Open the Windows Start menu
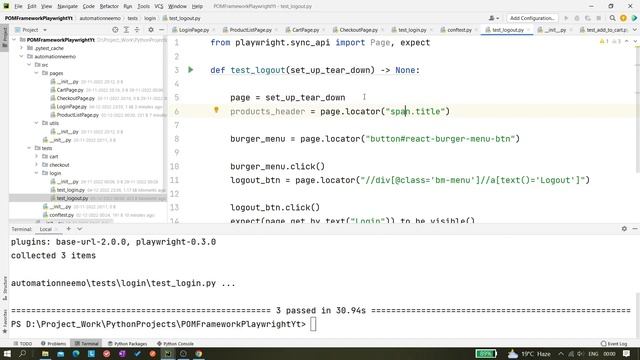Image resolution: width=640 pixels, height=360 pixels. click(7, 353)
